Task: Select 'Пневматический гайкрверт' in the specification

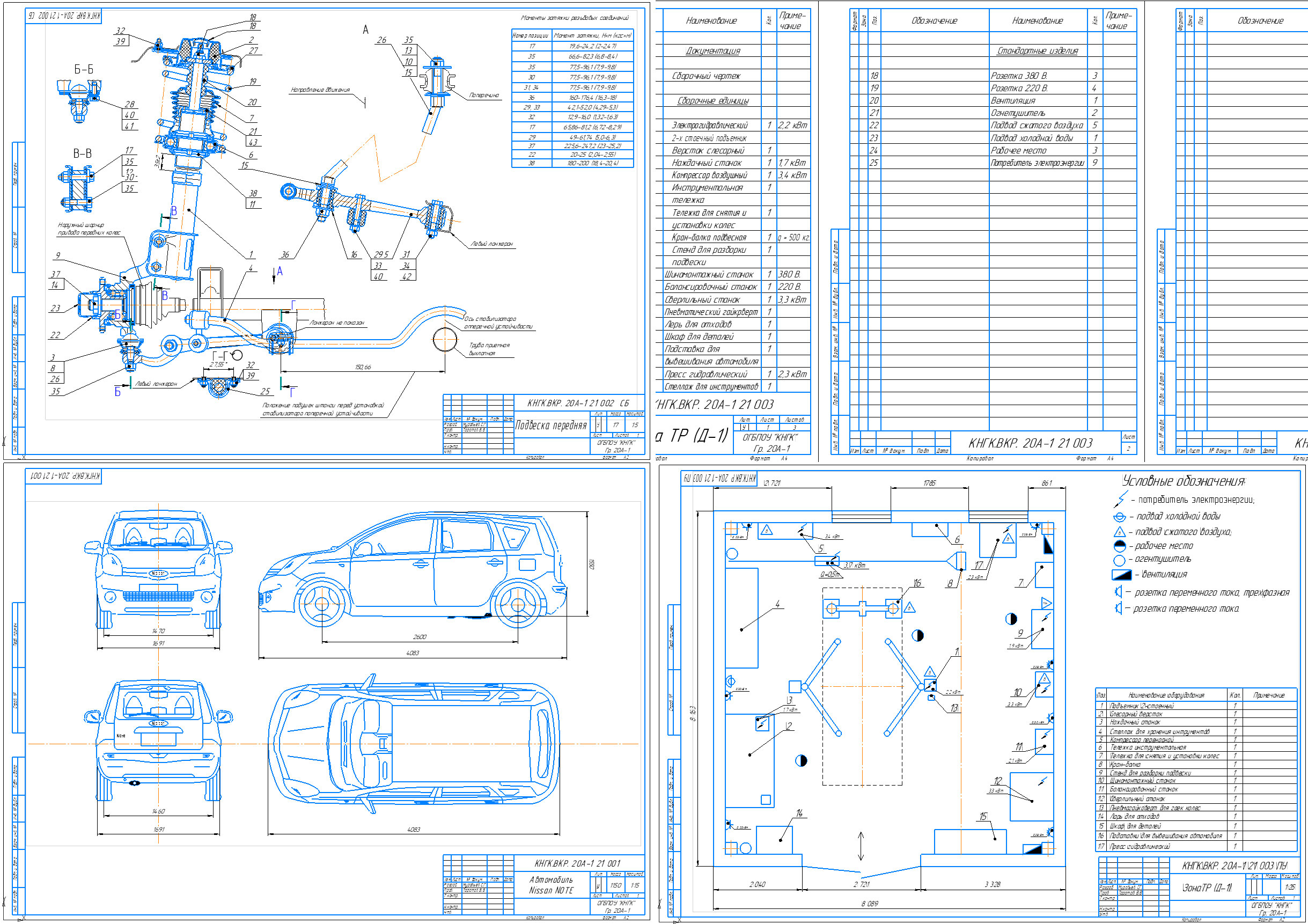Action: [711, 312]
